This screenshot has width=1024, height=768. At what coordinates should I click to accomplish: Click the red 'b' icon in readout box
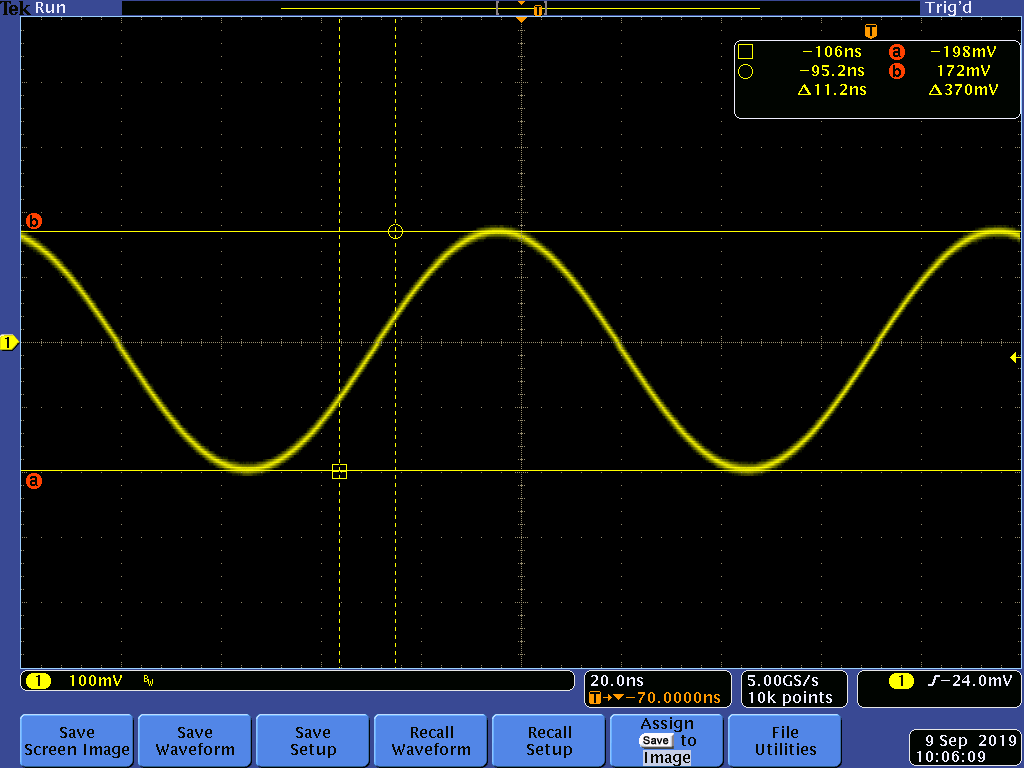897,71
